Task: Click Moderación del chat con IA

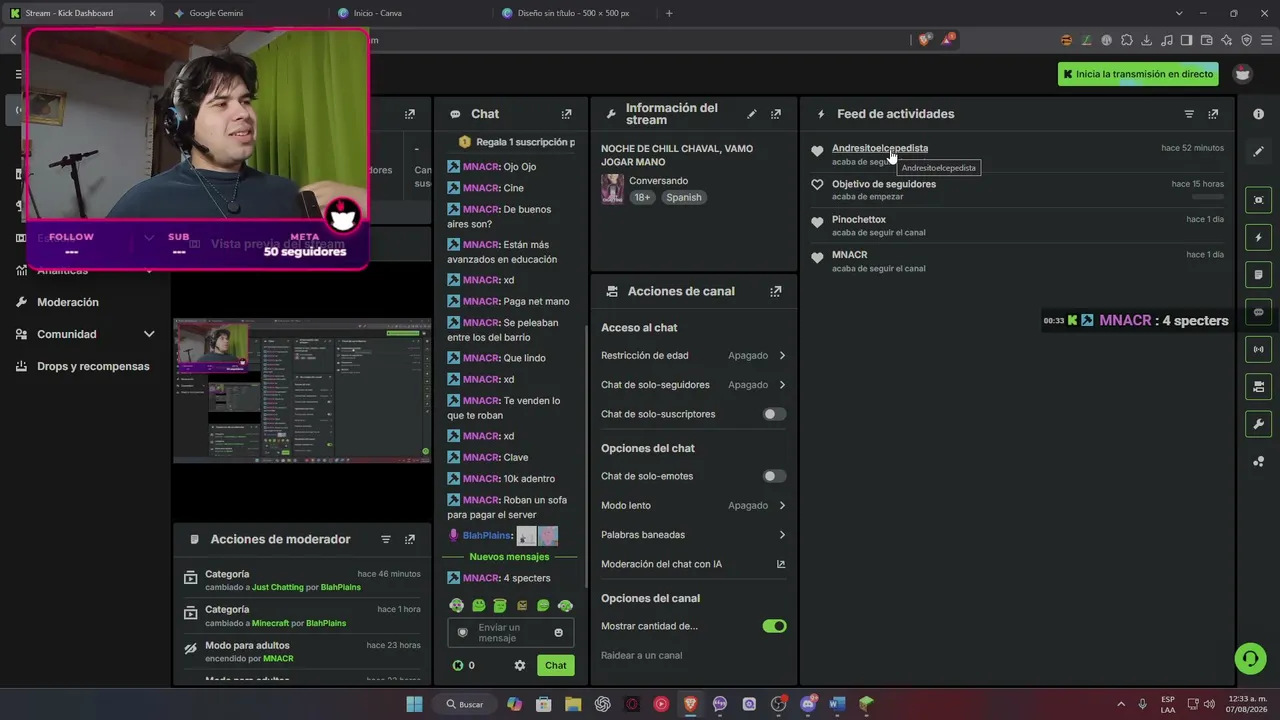Action: point(661,564)
